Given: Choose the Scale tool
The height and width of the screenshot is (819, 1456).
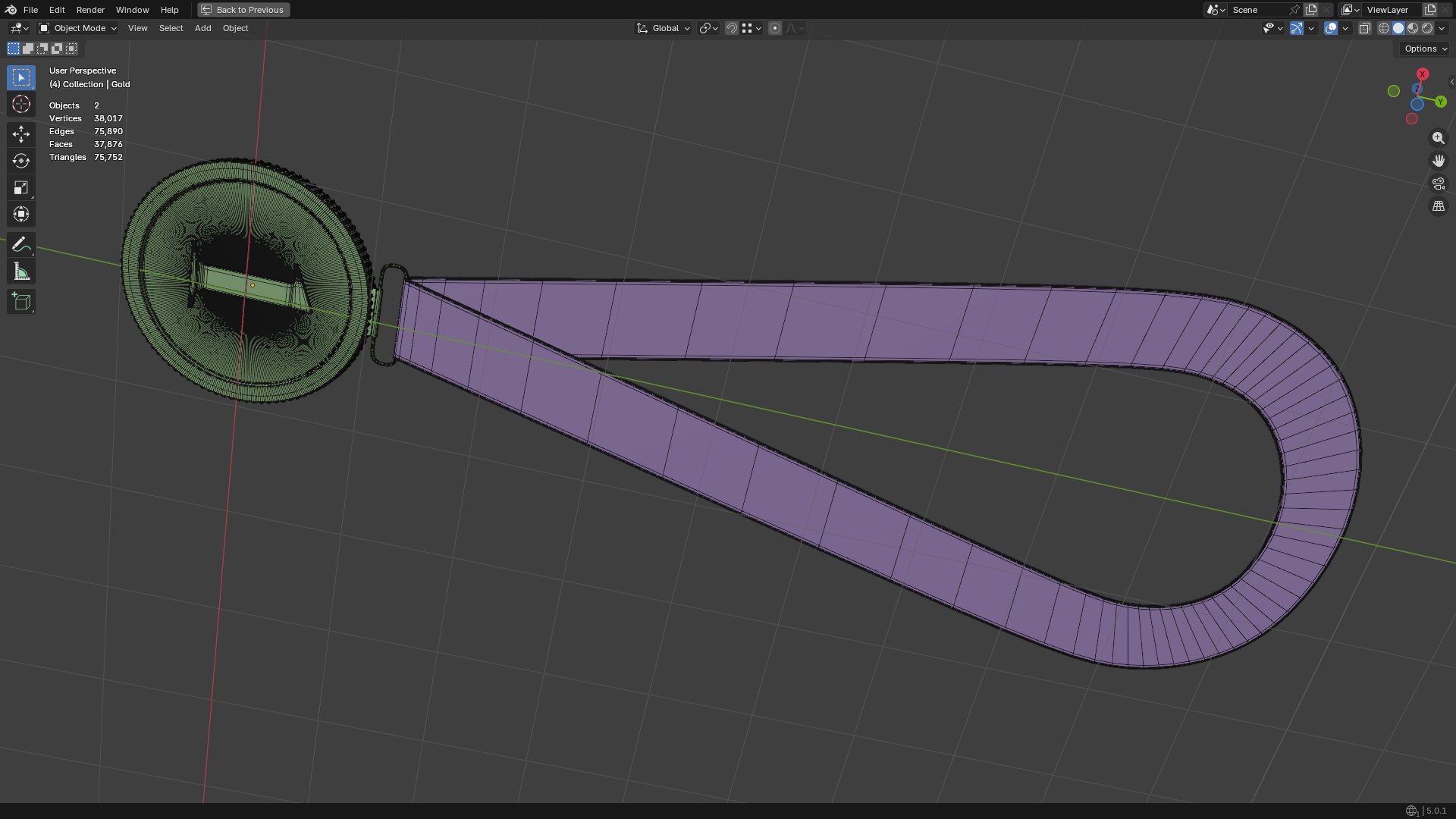Looking at the screenshot, I should pos(21,187).
